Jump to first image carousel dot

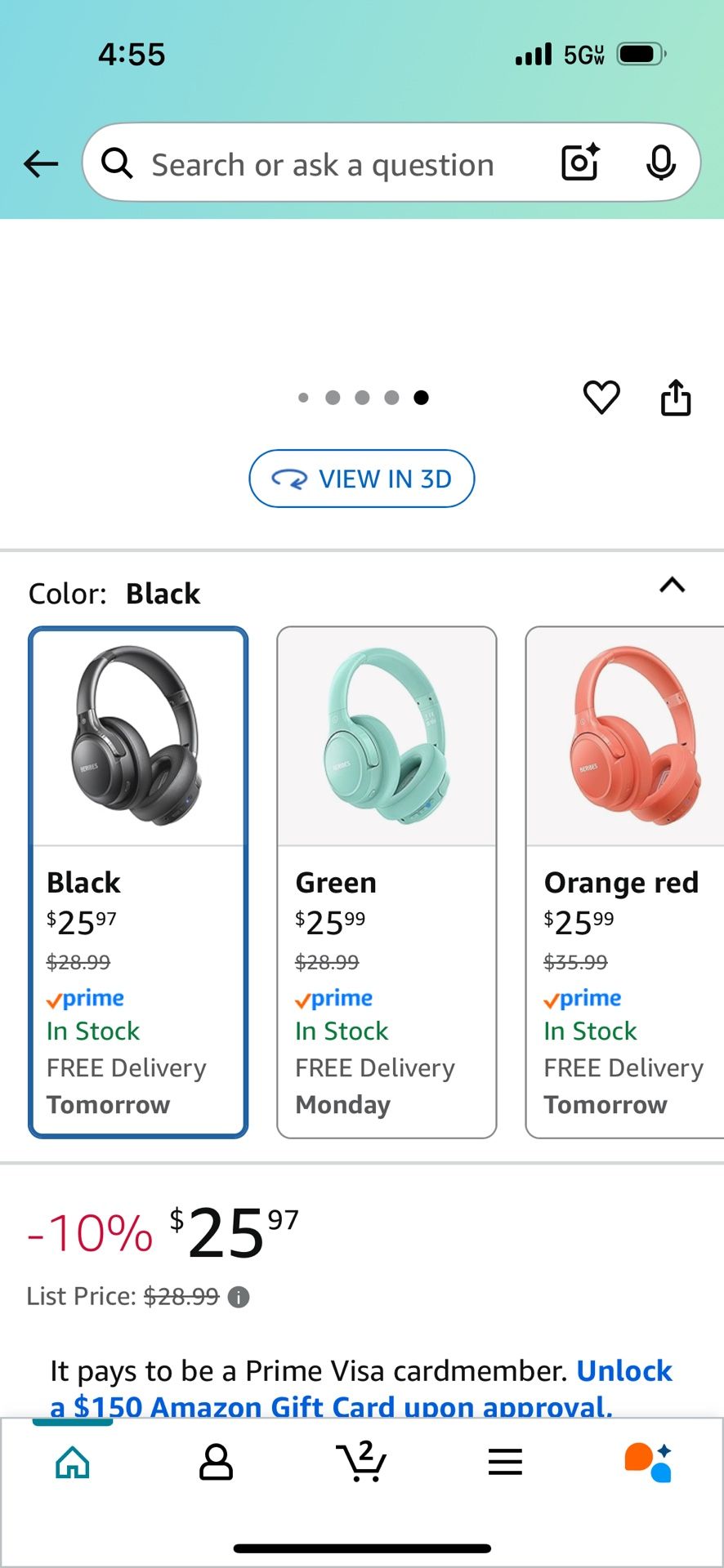[303, 398]
